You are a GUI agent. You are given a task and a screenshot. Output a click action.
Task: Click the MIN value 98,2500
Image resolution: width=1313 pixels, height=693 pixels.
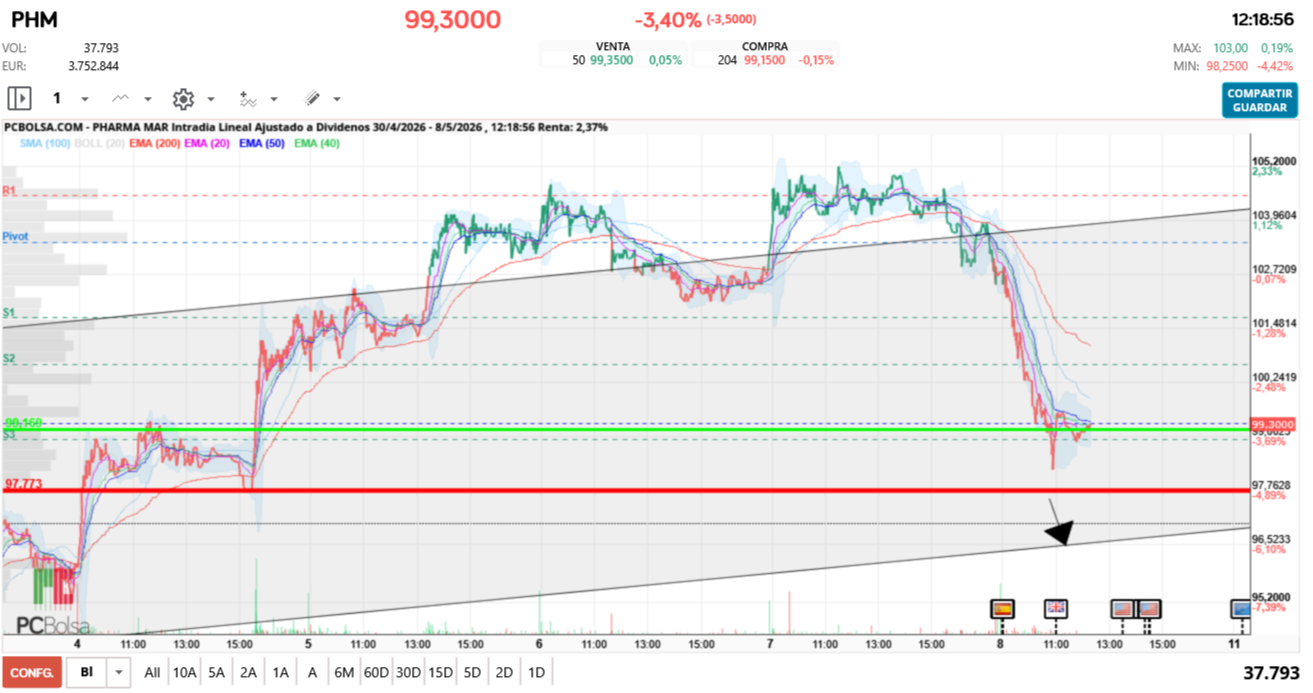[x=1226, y=66]
